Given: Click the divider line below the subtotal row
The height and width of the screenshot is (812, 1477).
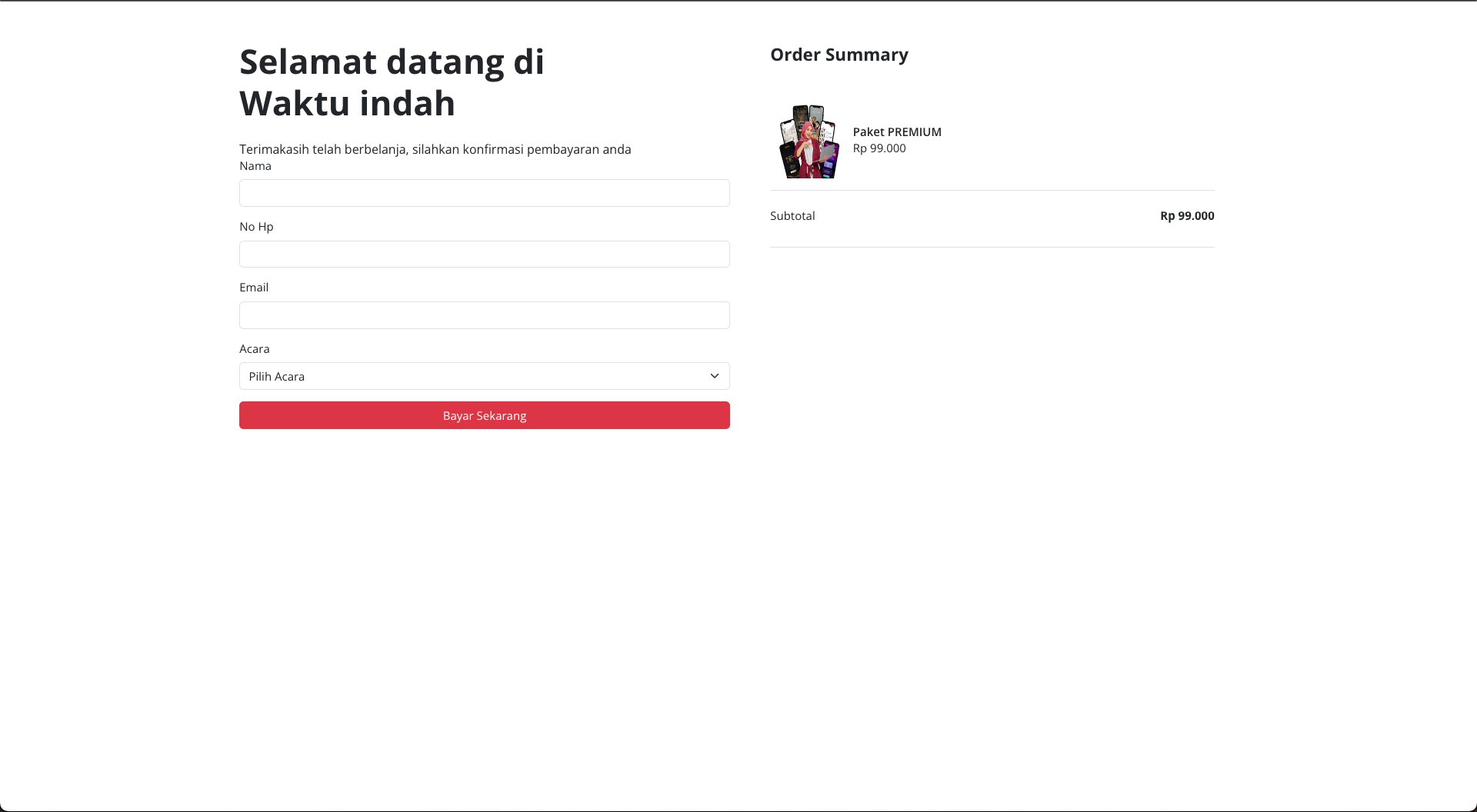Looking at the screenshot, I should click(x=992, y=246).
